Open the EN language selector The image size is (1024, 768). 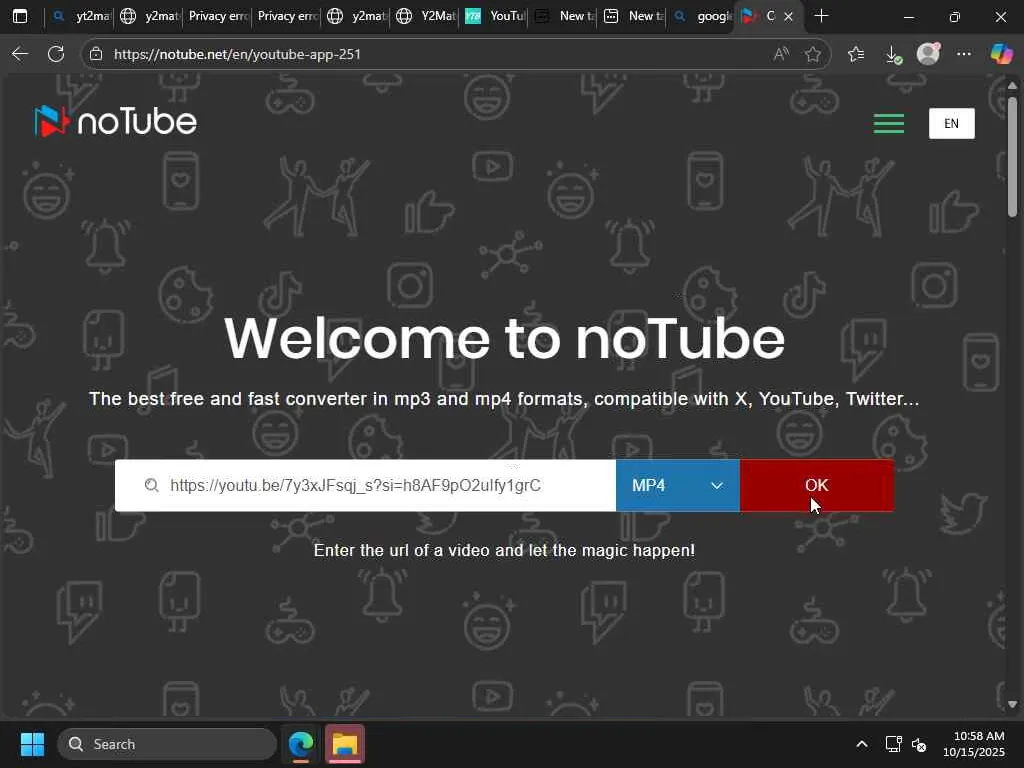pyautogui.click(x=952, y=123)
